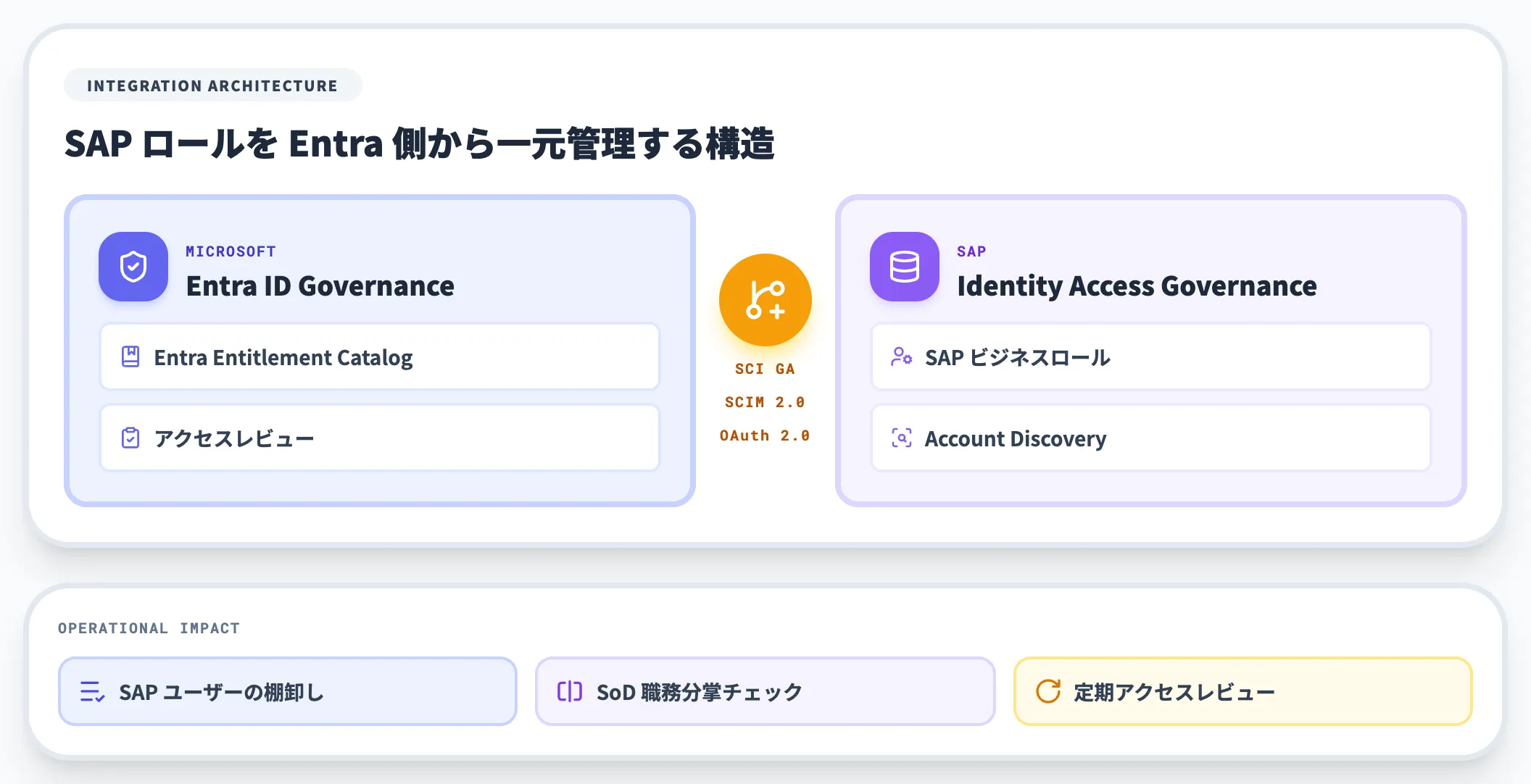Click the Entra ID Governance shield icon
Screen dimensions: 1531x784
pyautogui.click(x=133, y=267)
